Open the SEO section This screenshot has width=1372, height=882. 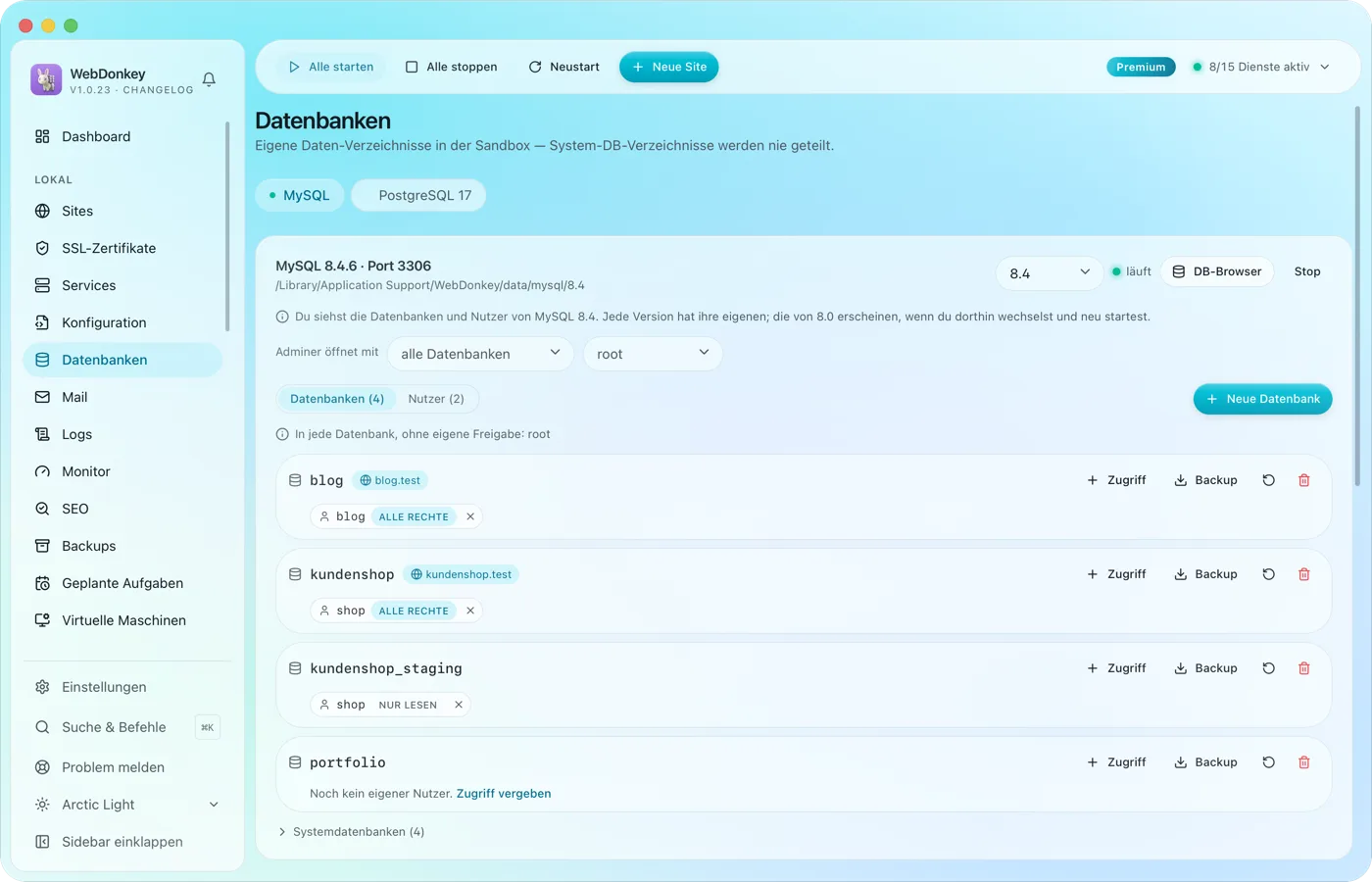click(122, 509)
